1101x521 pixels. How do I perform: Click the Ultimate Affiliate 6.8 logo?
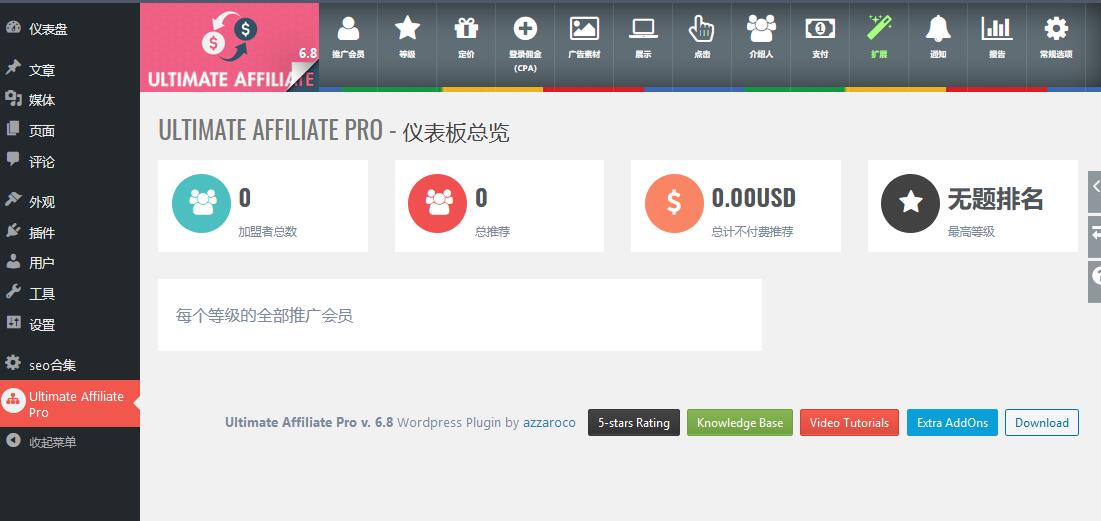[230, 47]
